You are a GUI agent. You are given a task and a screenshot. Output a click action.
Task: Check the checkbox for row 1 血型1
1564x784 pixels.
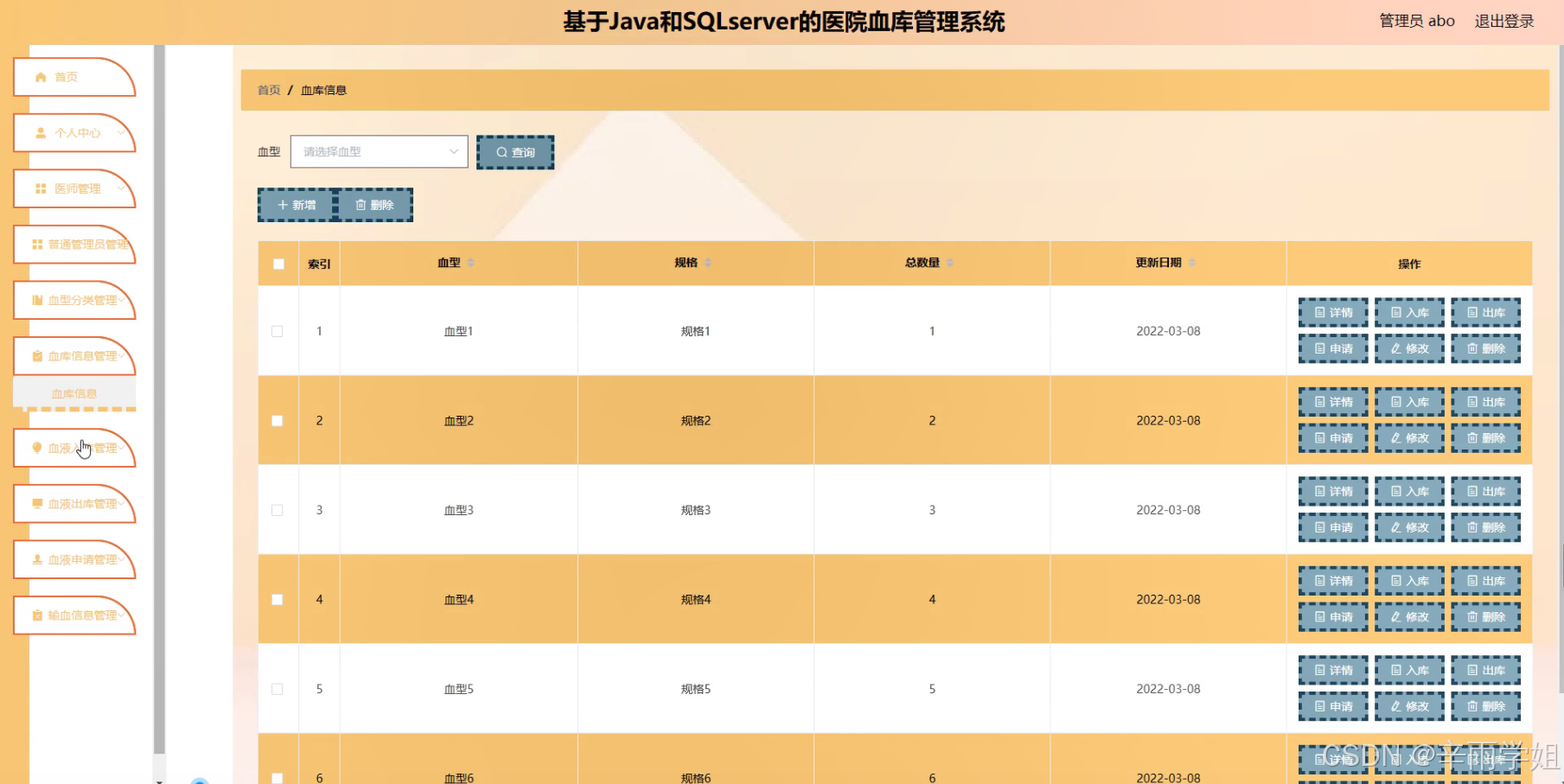click(278, 330)
